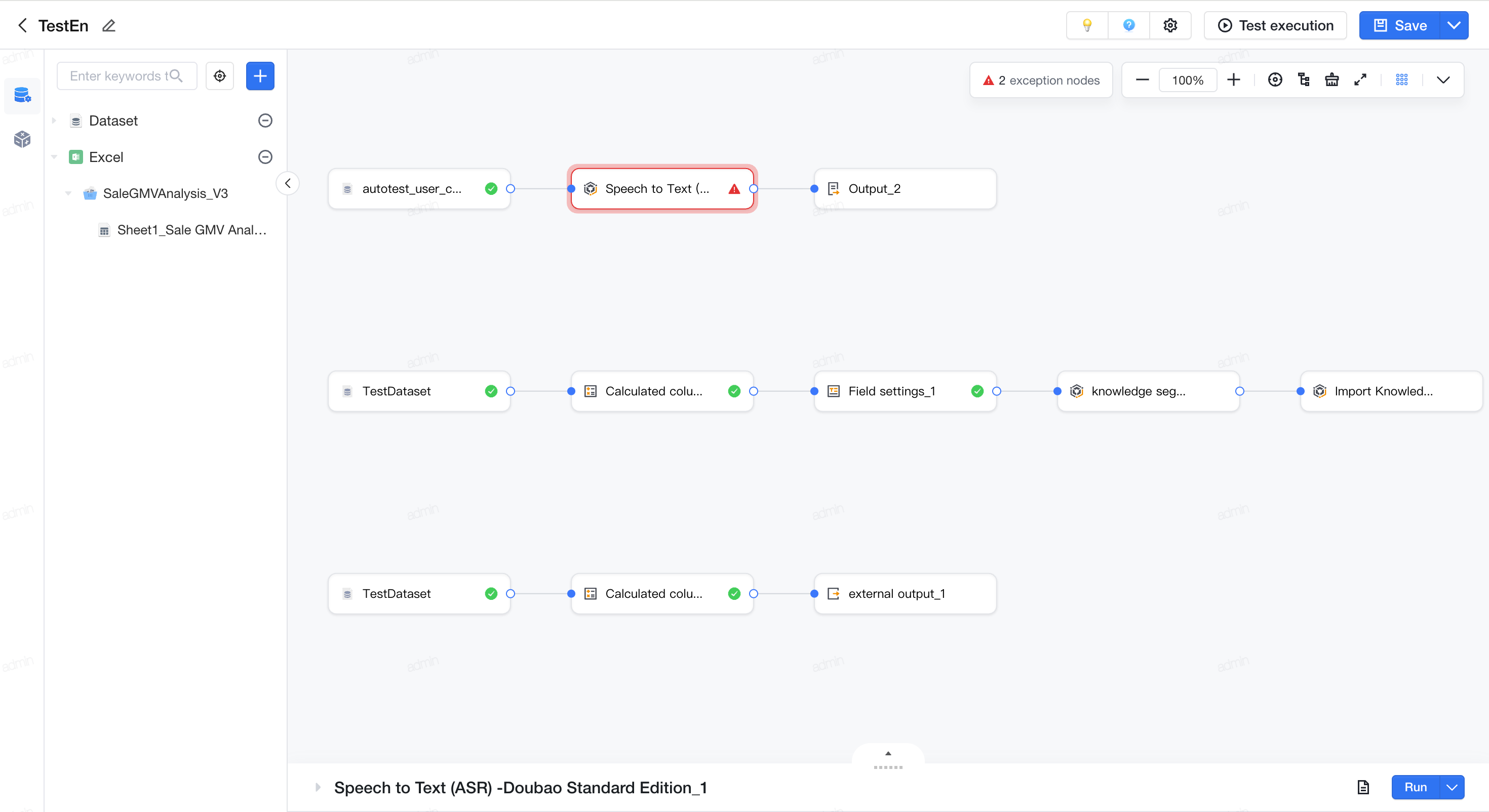Screen dimensions: 1489x812
Task: Remove the Excel group with minus circle
Action: tap(265, 156)
